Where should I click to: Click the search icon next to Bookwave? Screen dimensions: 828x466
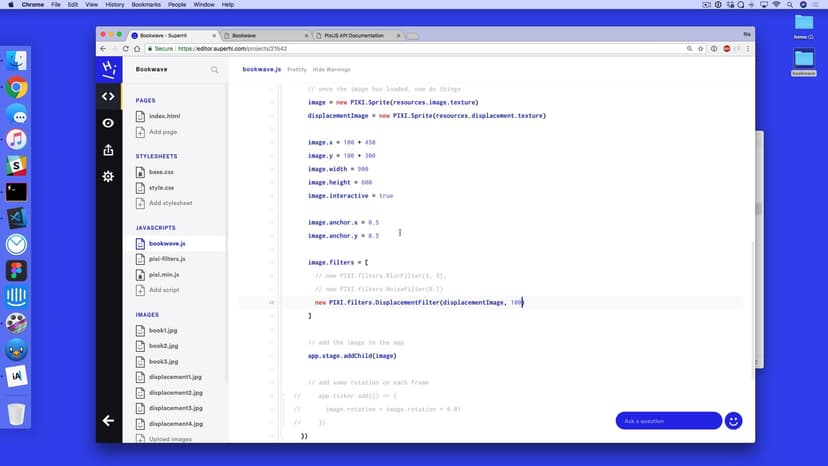pos(214,70)
